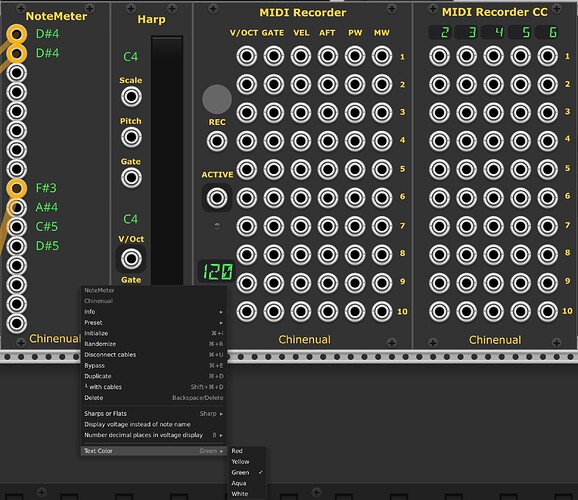Choose duplicate with cables option
This screenshot has width=578, height=500.
(154, 387)
